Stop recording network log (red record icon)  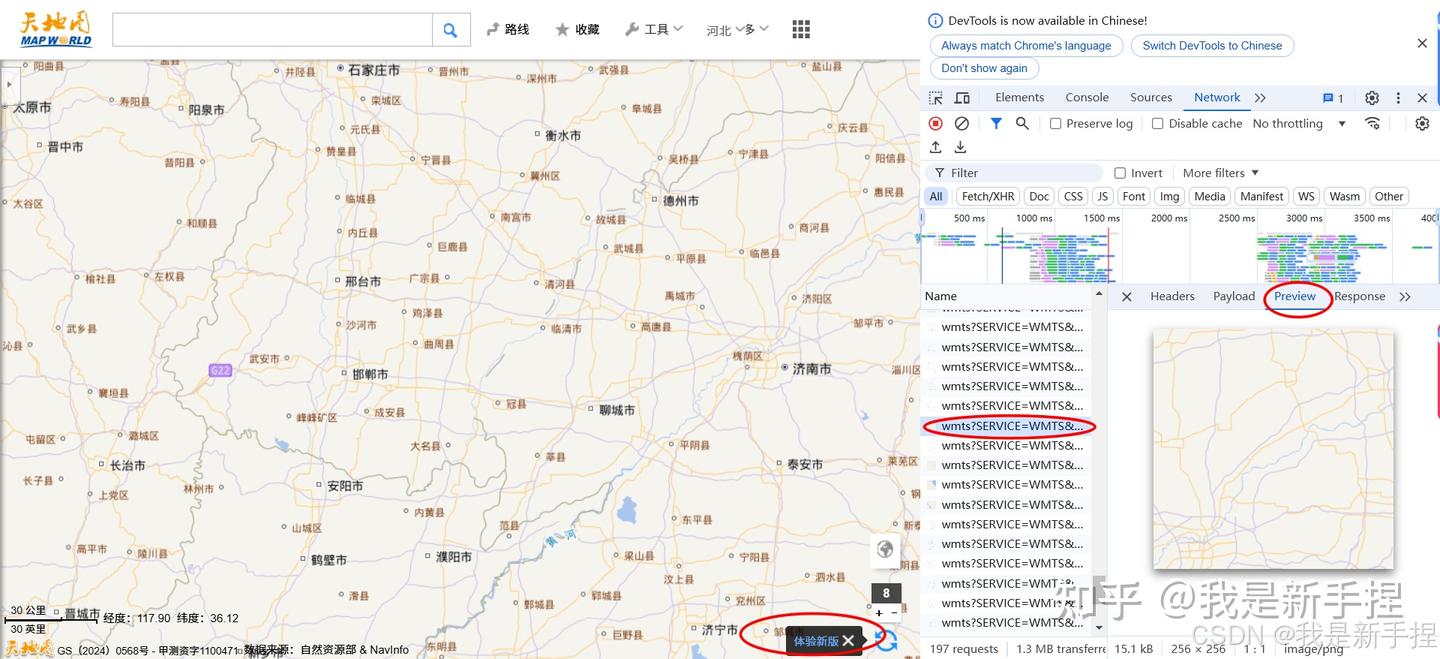[x=935, y=122]
